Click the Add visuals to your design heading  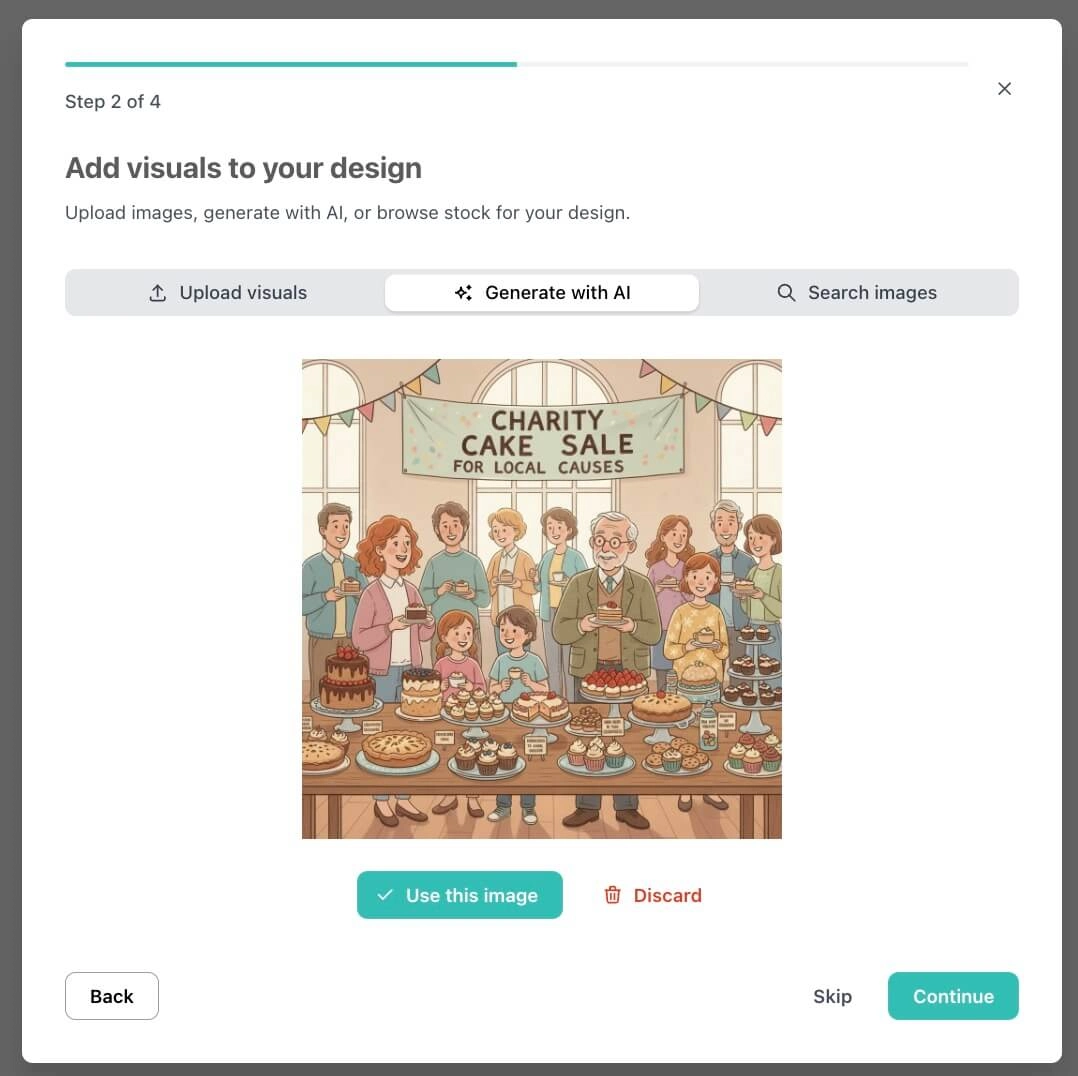pyautogui.click(x=243, y=168)
